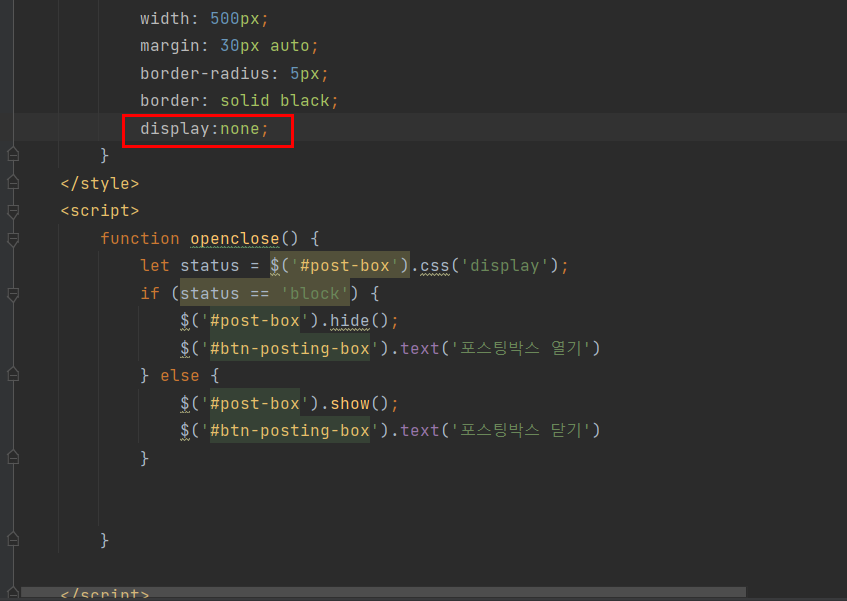This screenshot has width=847, height=601.
Task: Click the closing '</style>' tag
Action: tap(99, 184)
